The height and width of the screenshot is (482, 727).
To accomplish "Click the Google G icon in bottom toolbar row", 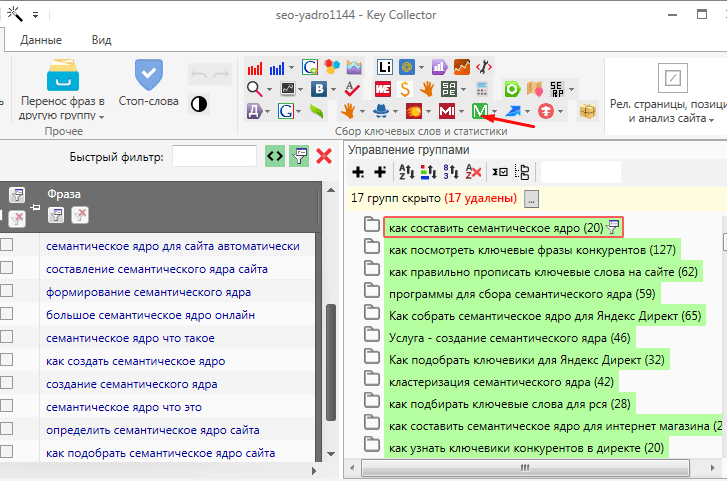I will (x=286, y=111).
